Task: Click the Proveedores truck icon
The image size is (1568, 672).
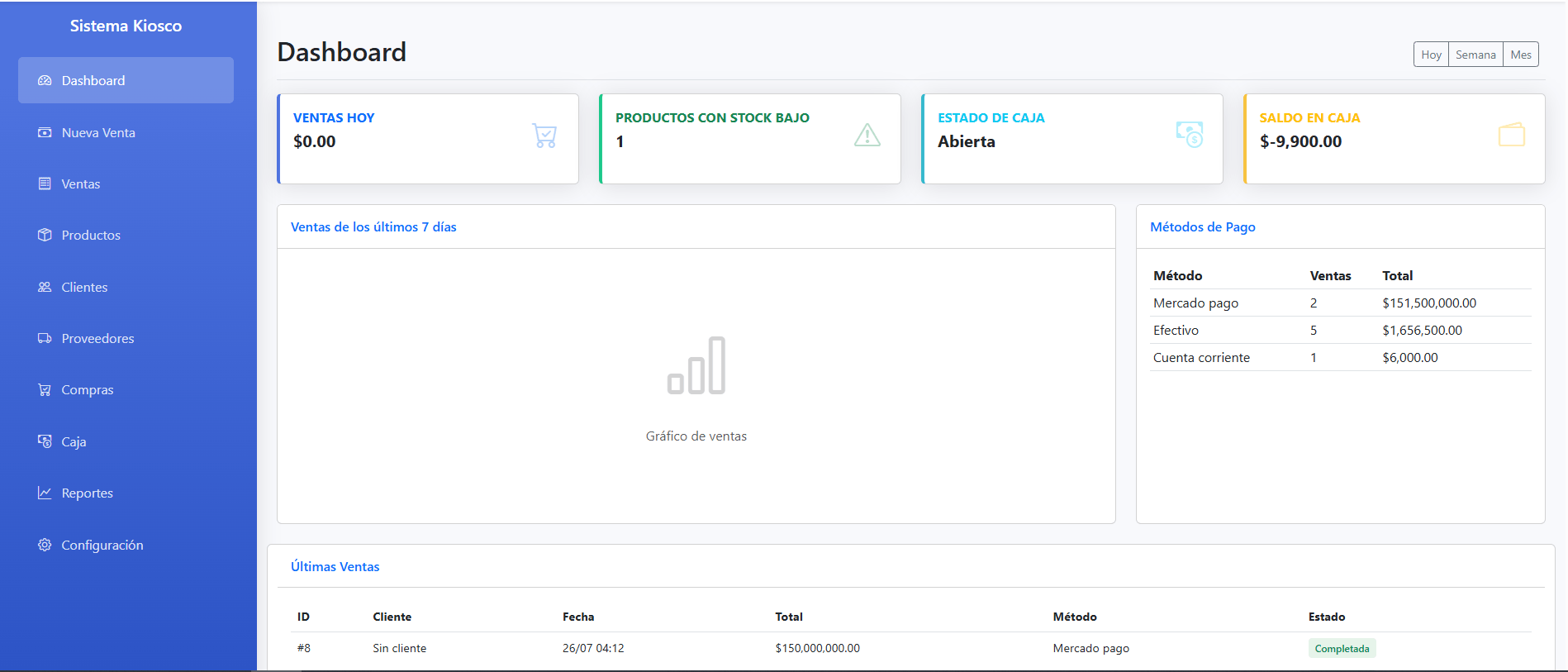Action: point(45,338)
